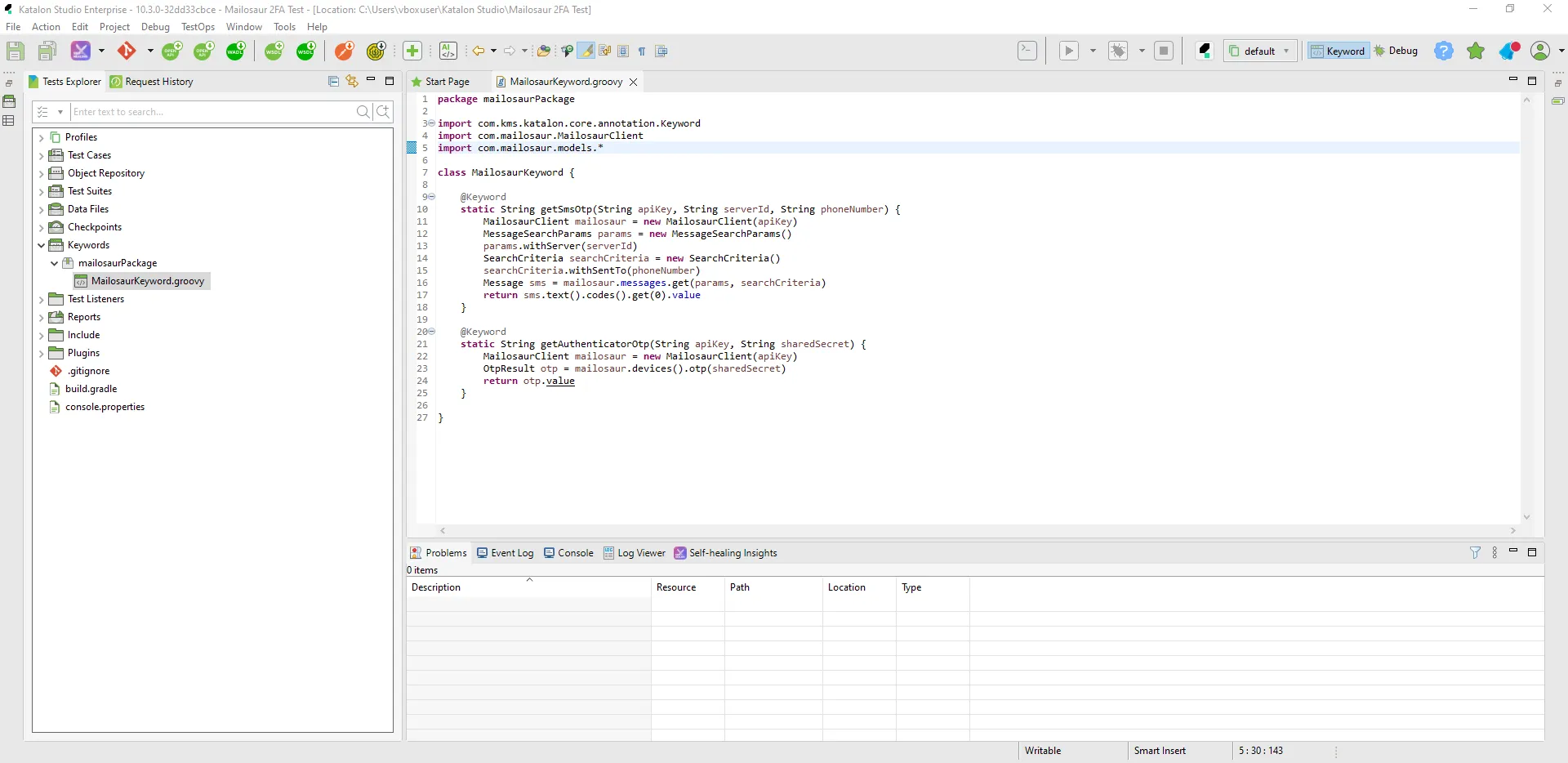The width and height of the screenshot is (1568, 763).
Task: Collapse all items in Tests Explorer
Action: (332, 81)
